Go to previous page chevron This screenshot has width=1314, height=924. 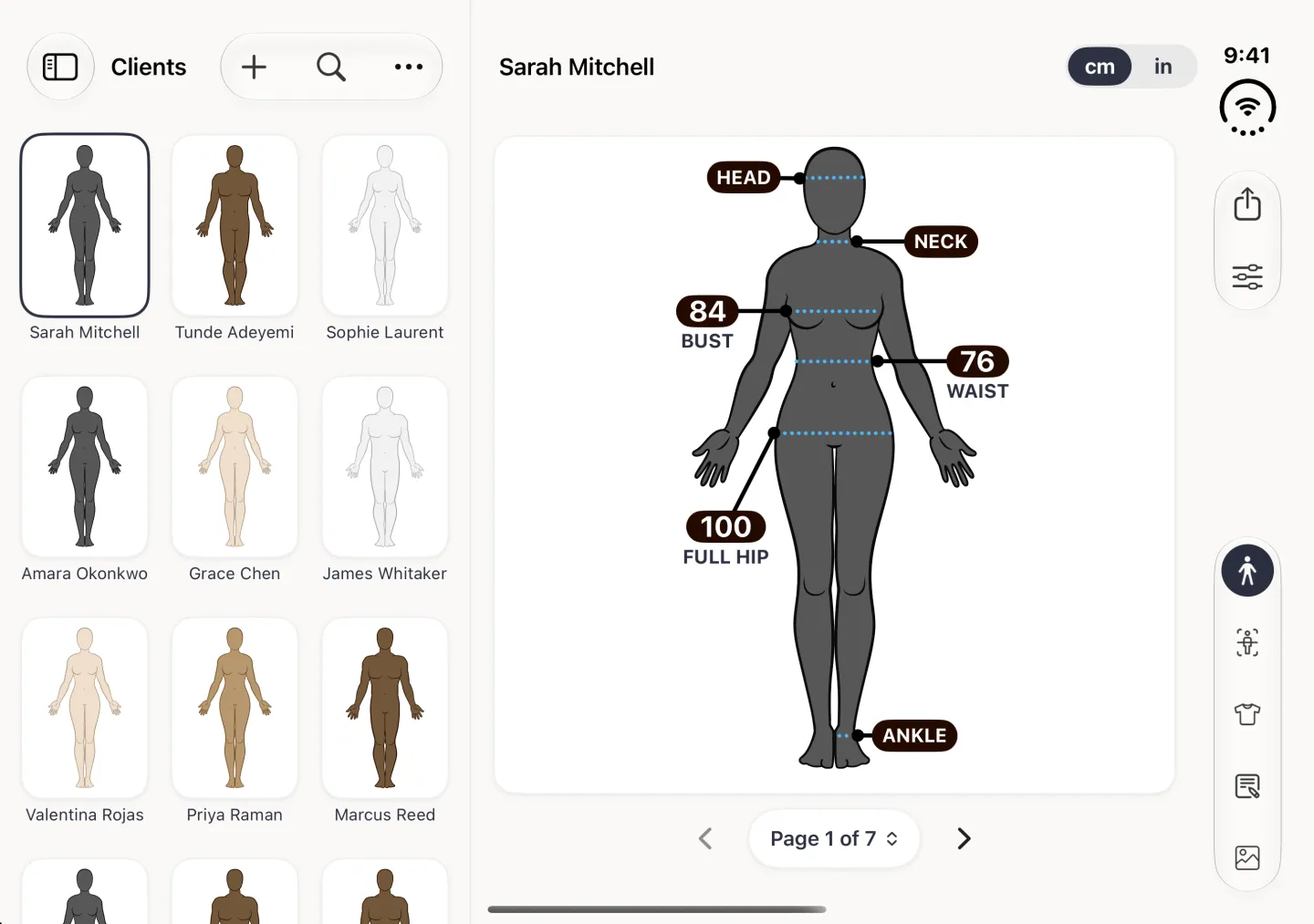pos(705,838)
